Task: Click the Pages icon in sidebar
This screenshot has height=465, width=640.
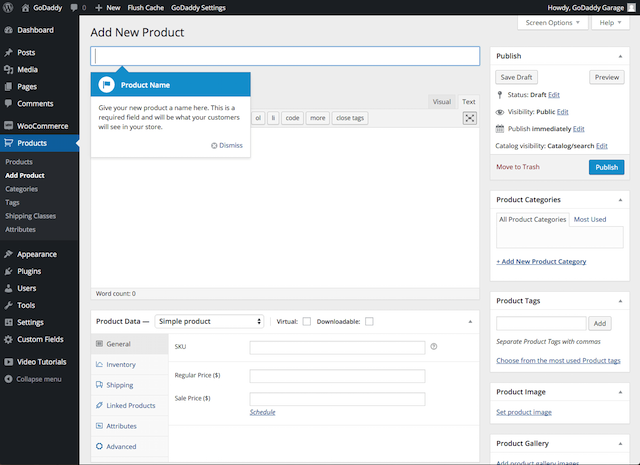Action: coord(8,87)
